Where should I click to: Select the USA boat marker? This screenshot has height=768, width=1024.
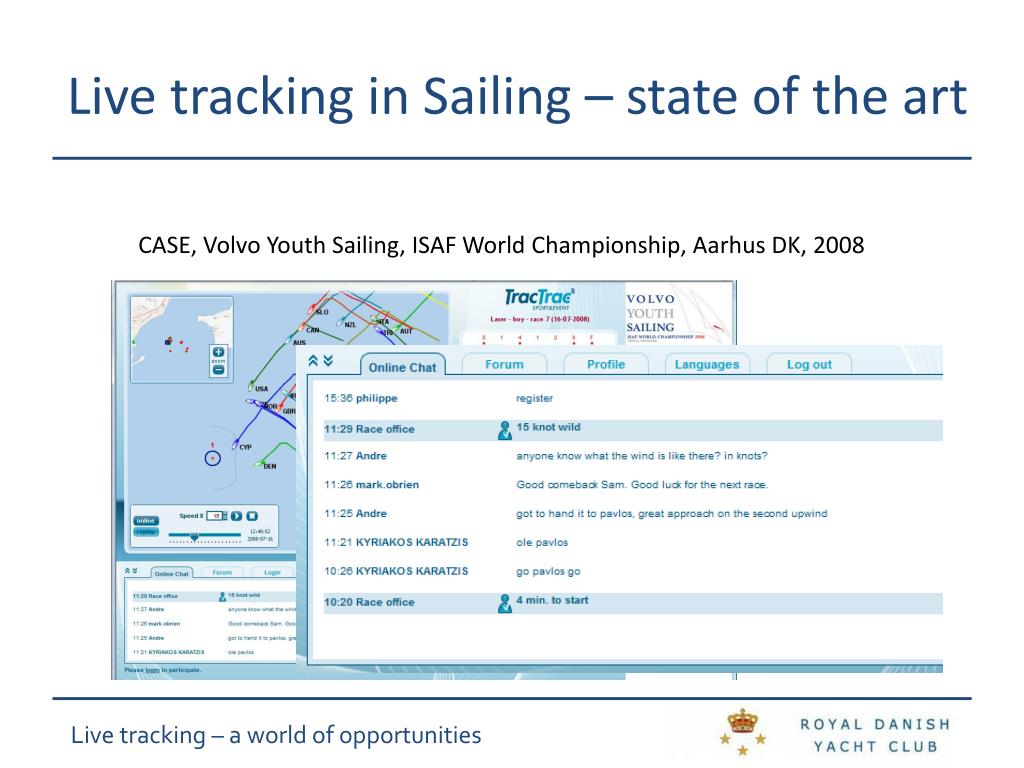coord(251,386)
